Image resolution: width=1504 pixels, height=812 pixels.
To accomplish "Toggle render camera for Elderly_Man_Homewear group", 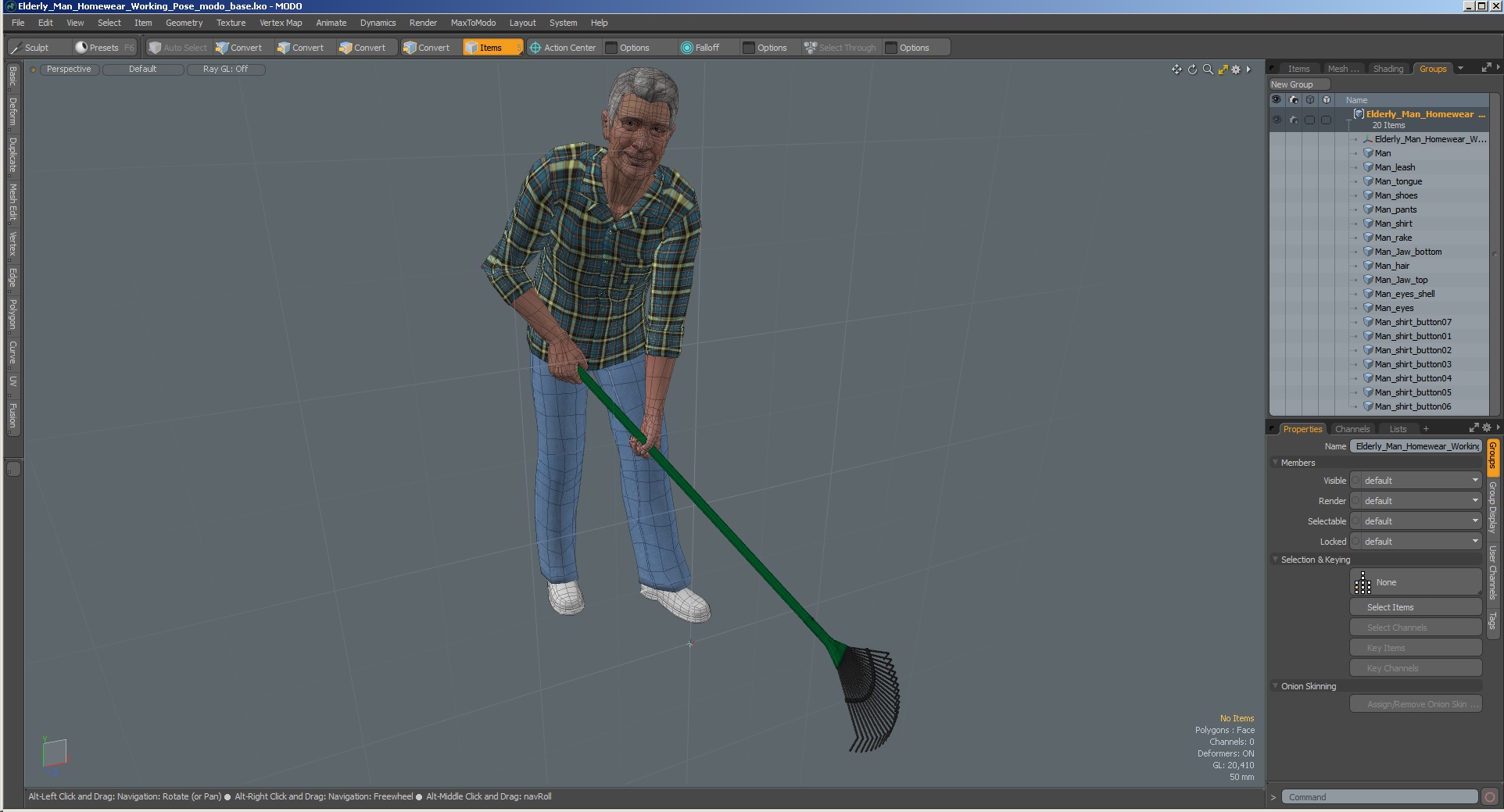I will (x=1293, y=120).
